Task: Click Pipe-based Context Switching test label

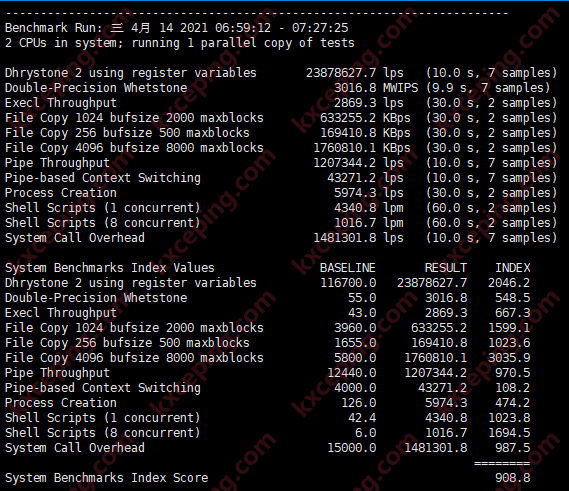Action: click(x=103, y=178)
